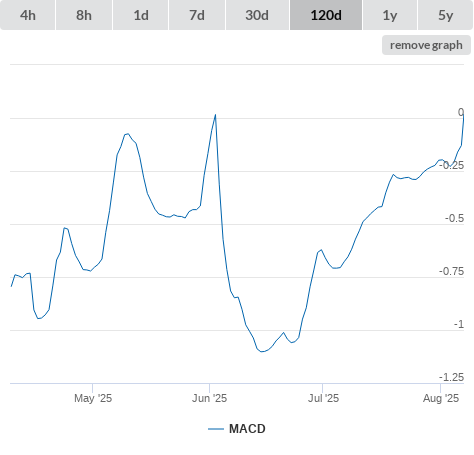Switch chart to 30d range
This screenshot has height=455, width=474.
pyautogui.click(x=257, y=15)
